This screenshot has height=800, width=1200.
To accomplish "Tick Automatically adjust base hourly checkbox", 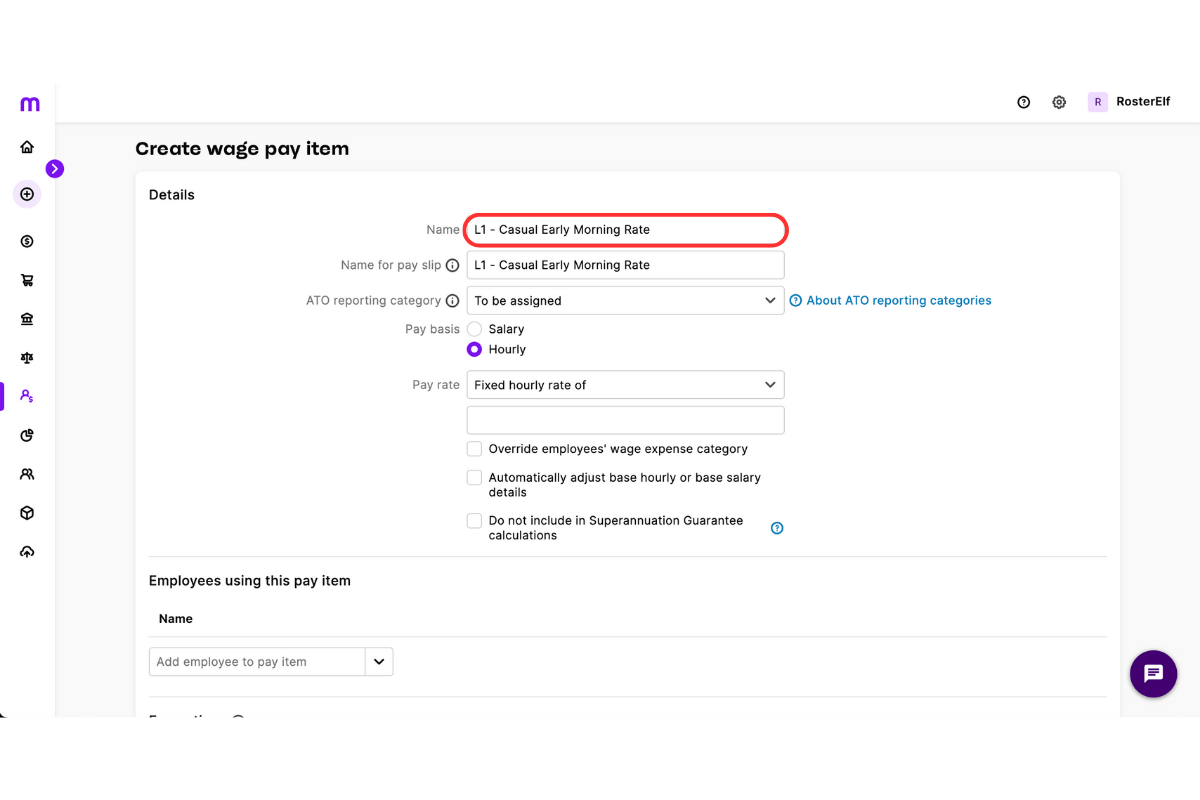I will pyautogui.click(x=475, y=478).
